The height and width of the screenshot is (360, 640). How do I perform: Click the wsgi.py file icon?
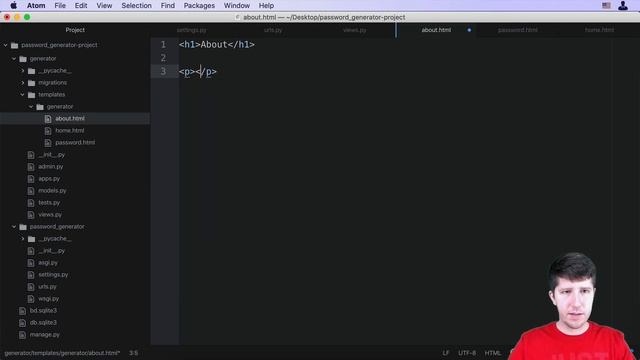(31, 299)
